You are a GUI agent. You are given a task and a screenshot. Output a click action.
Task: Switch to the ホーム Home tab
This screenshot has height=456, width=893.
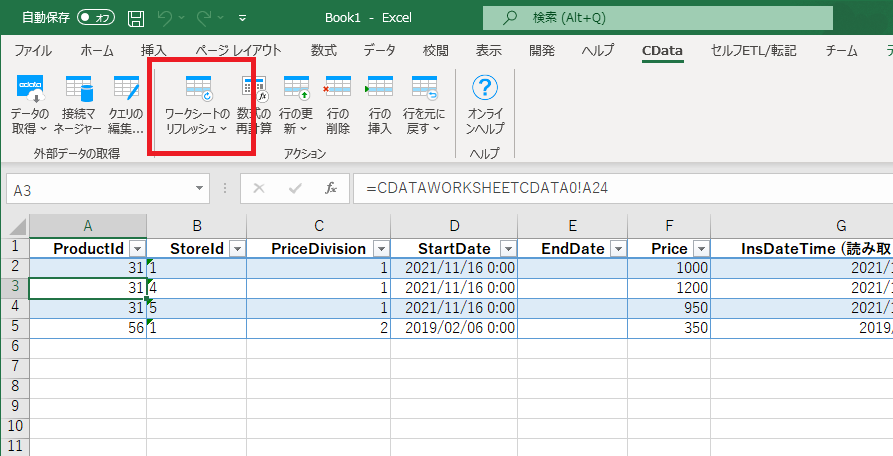tap(97, 51)
